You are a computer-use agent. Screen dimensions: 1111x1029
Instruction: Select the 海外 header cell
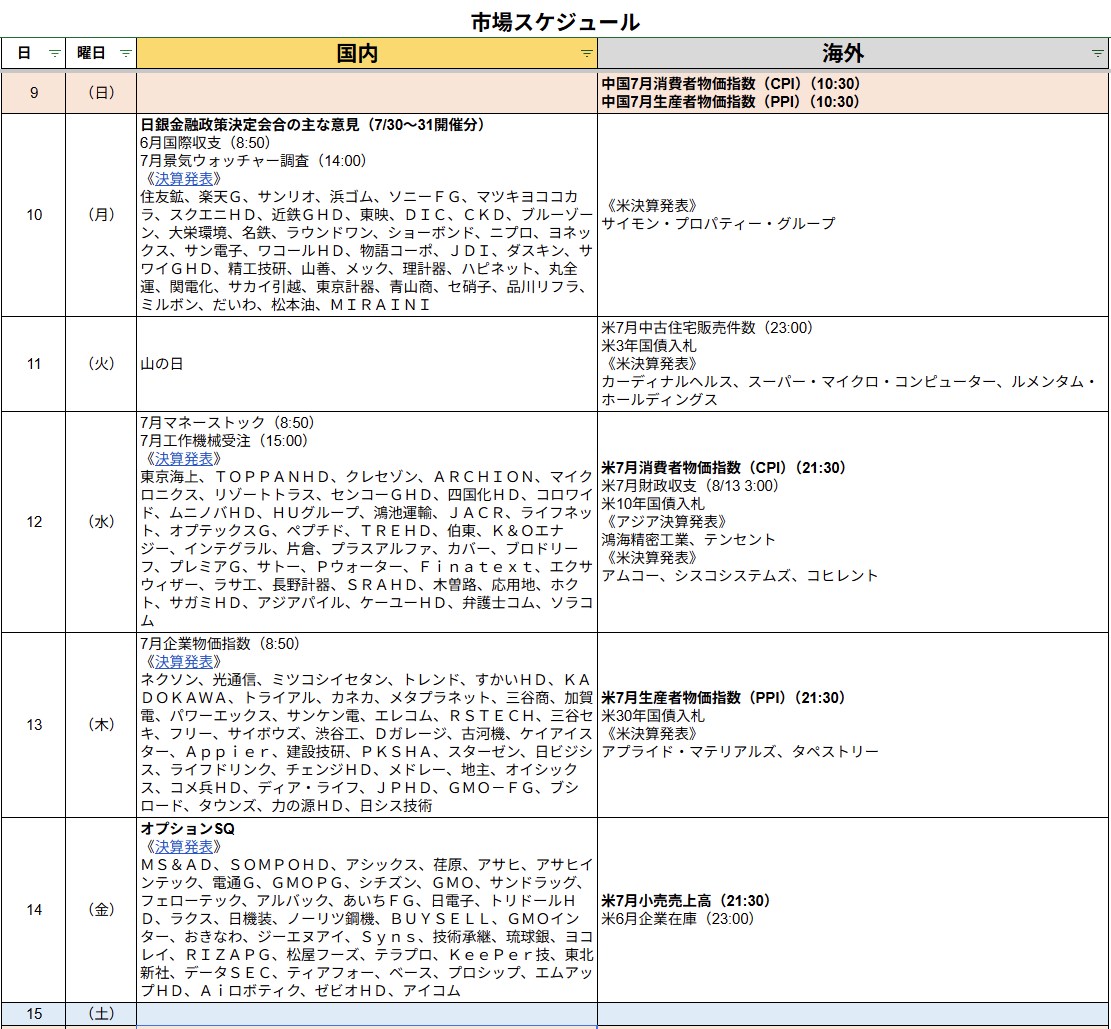click(853, 53)
